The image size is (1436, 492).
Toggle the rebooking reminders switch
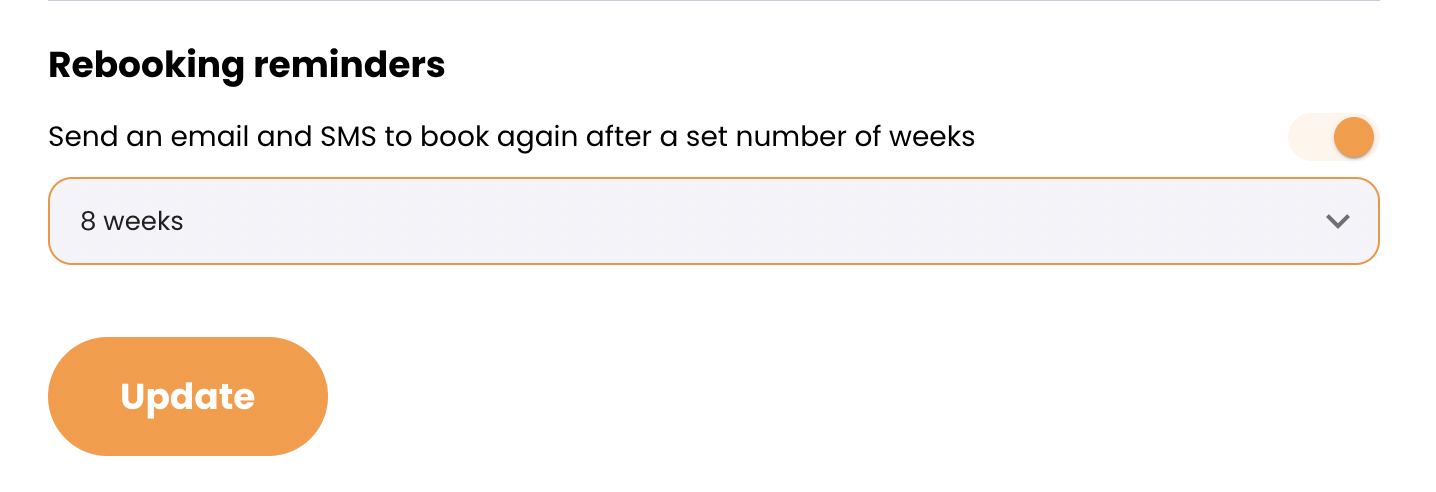click(1334, 137)
